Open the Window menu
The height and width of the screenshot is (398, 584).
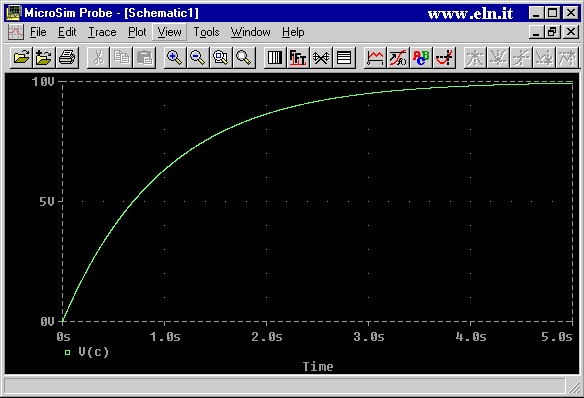coord(250,32)
